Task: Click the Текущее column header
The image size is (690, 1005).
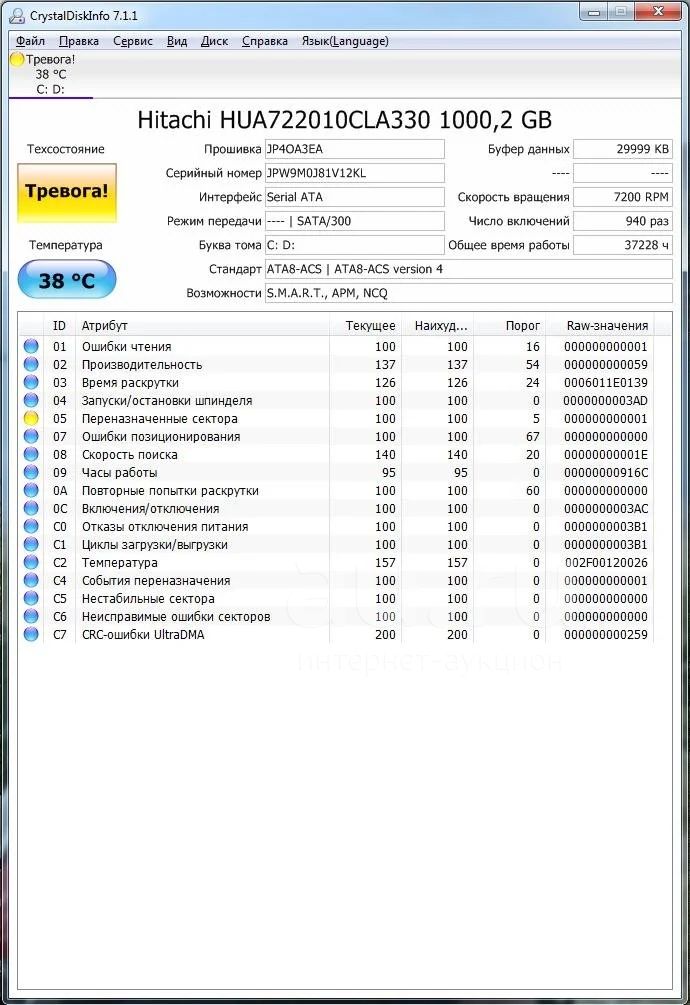Action: 365,326
